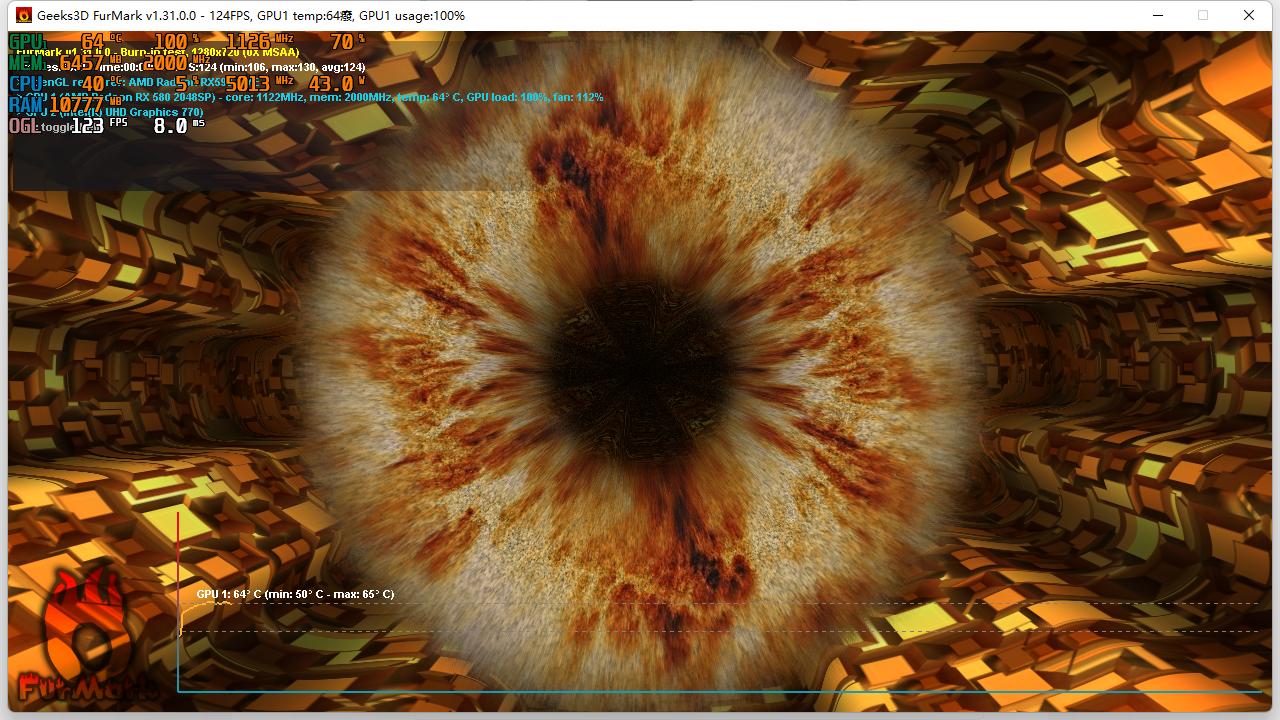Viewport: 1280px width, 720px height.
Task: Click the FurMark flame logo
Action: [x=88, y=636]
